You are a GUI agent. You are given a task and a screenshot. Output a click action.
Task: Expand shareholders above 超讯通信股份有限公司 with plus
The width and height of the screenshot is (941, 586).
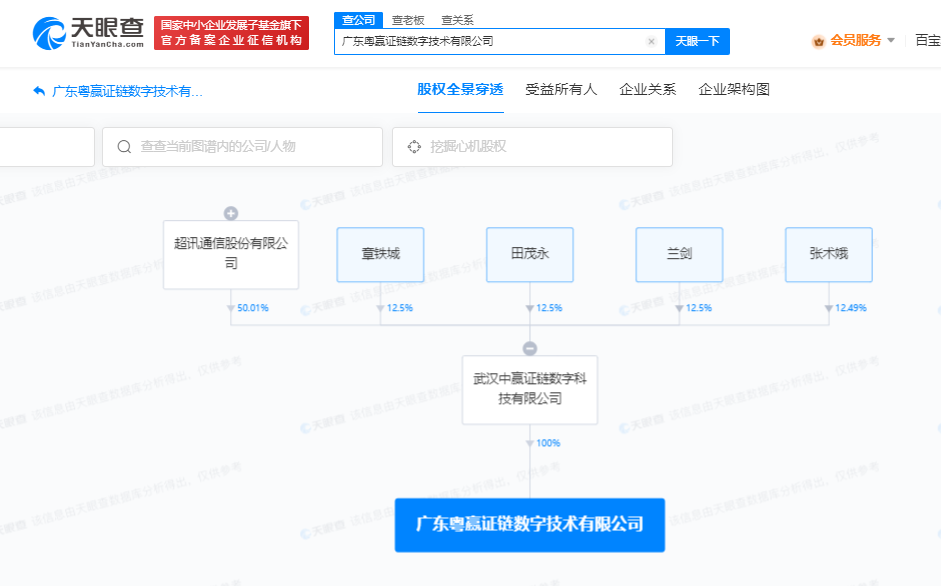[x=231, y=213]
